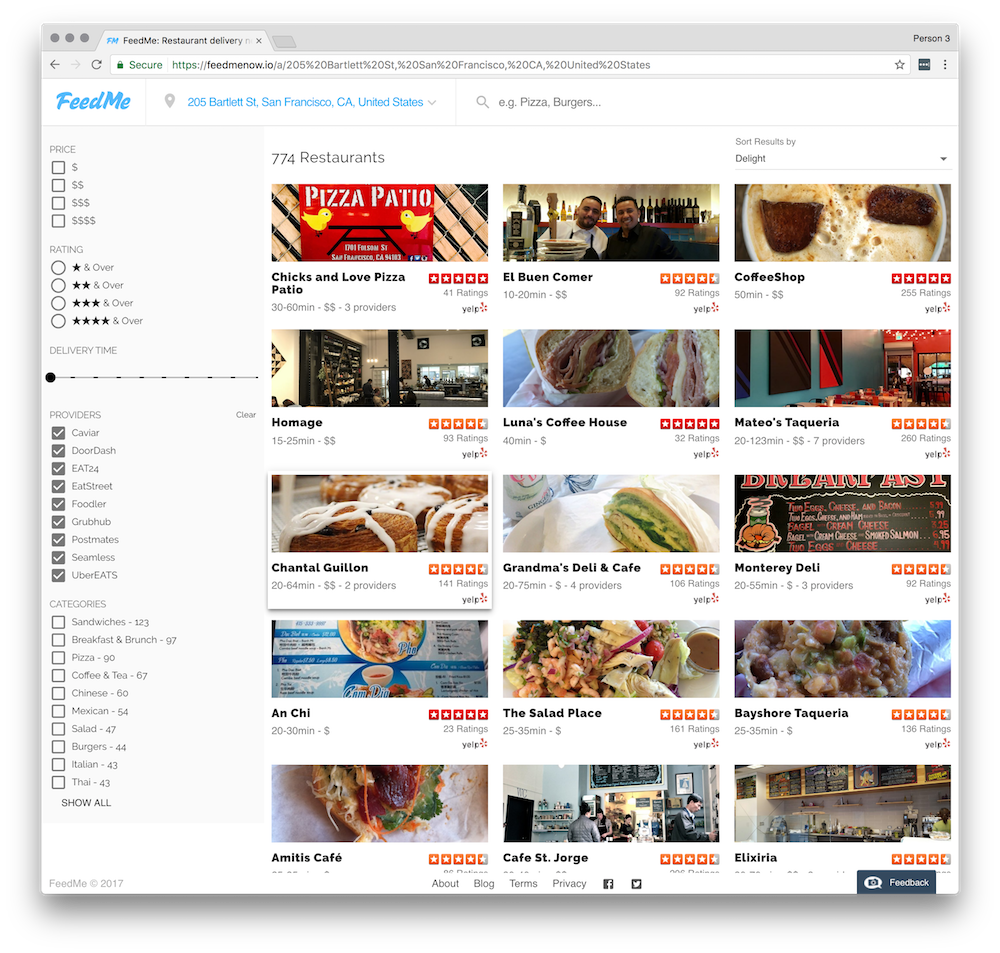
Task: Open the About footer link
Action: pyautogui.click(x=445, y=883)
